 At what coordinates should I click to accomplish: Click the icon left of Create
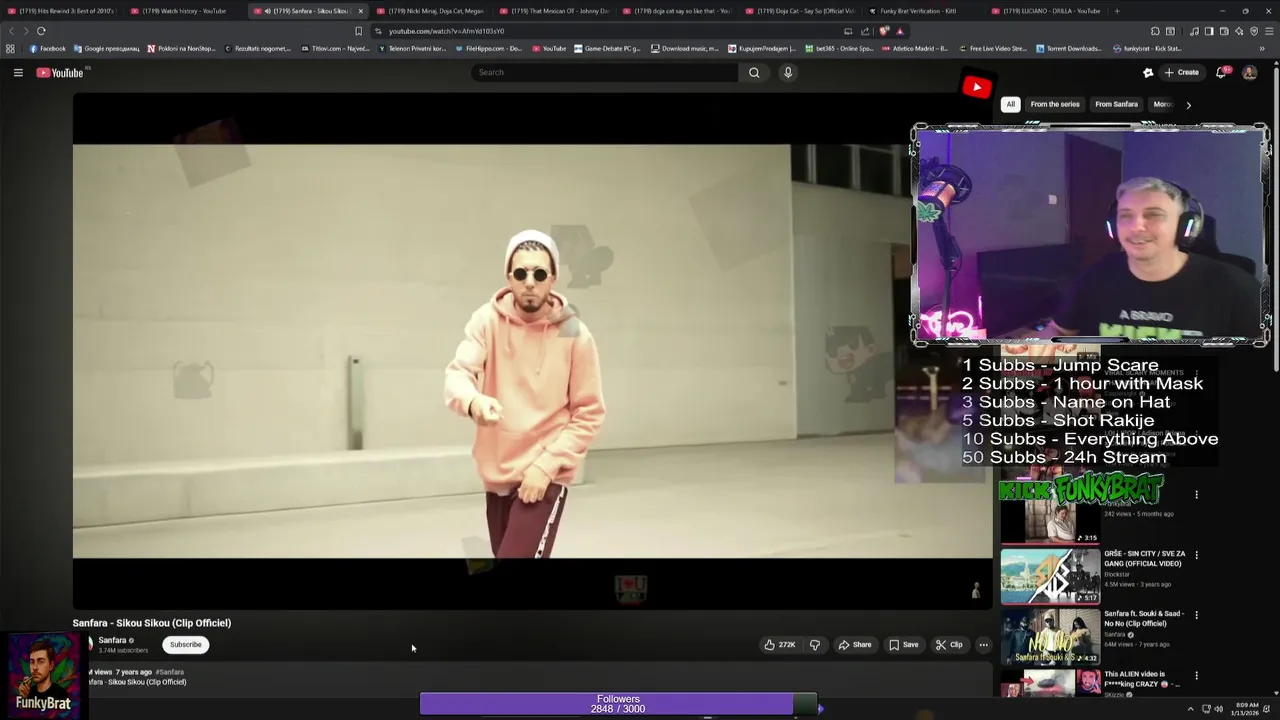tap(1148, 72)
